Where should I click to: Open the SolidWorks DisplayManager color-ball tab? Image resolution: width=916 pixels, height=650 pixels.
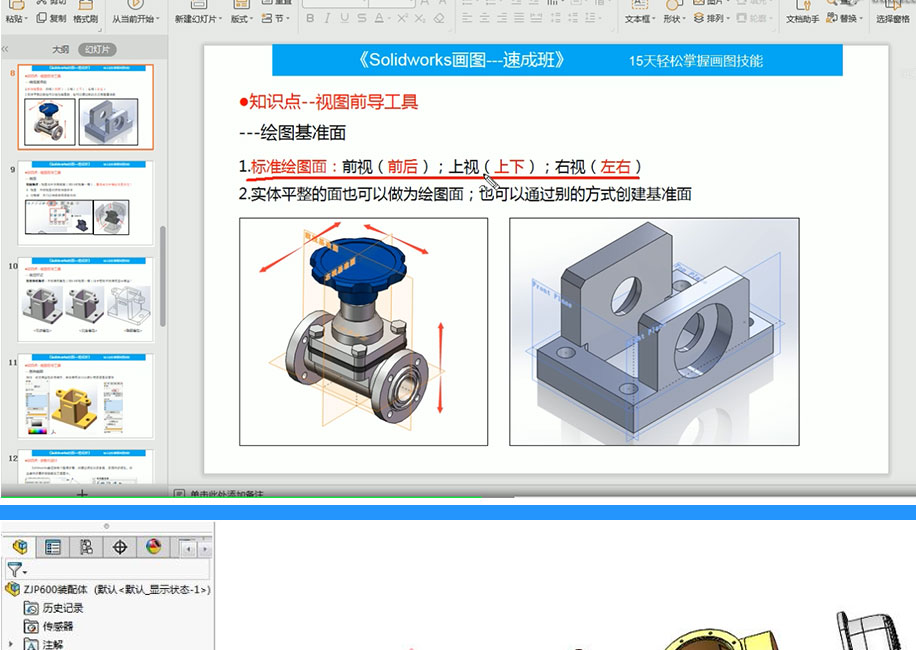coord(153,547)
